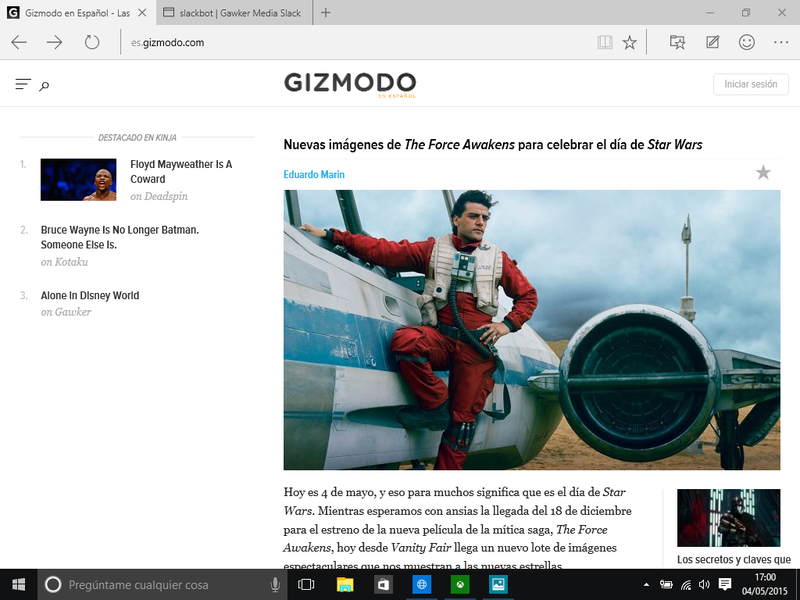
Task: Open the Windows Start menu
Action: coord(18,585)
